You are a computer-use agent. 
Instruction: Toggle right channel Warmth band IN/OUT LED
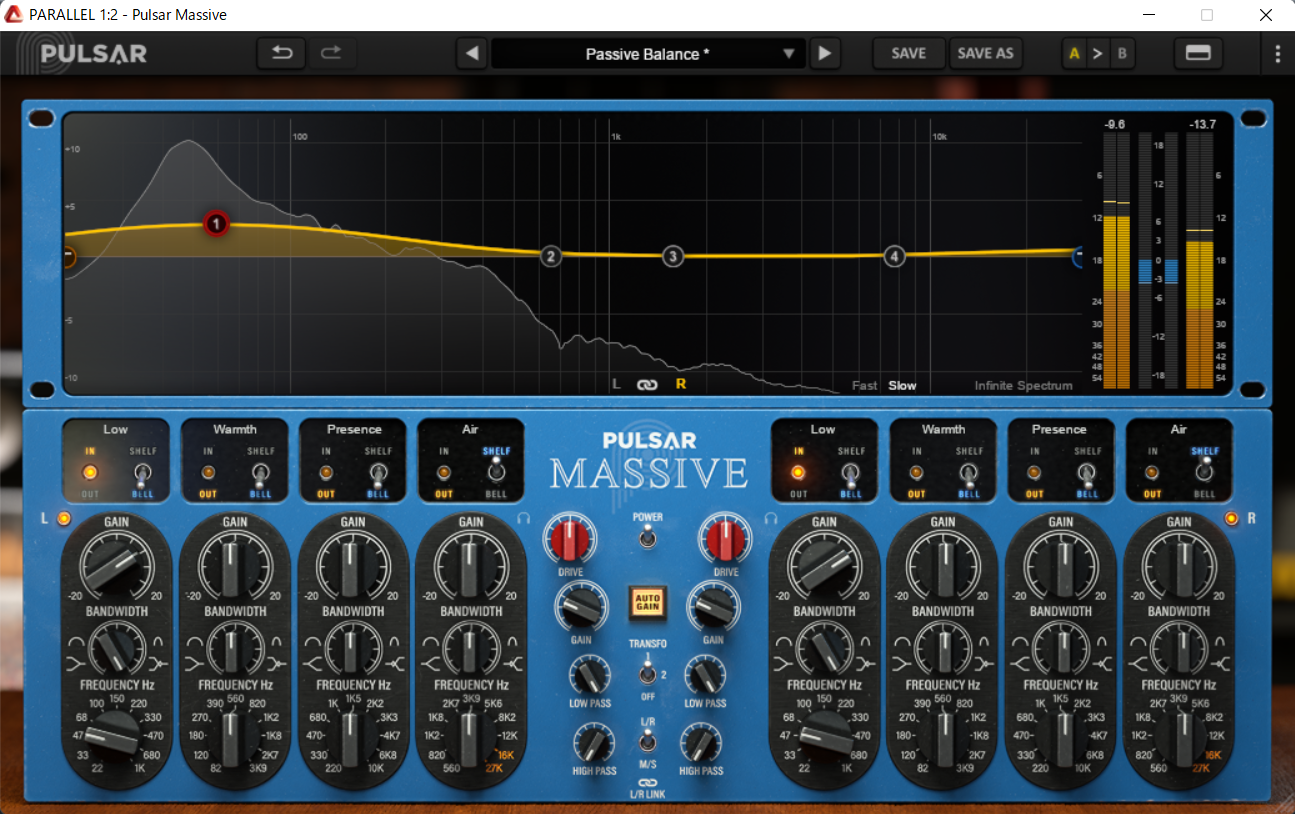(916, 472)
